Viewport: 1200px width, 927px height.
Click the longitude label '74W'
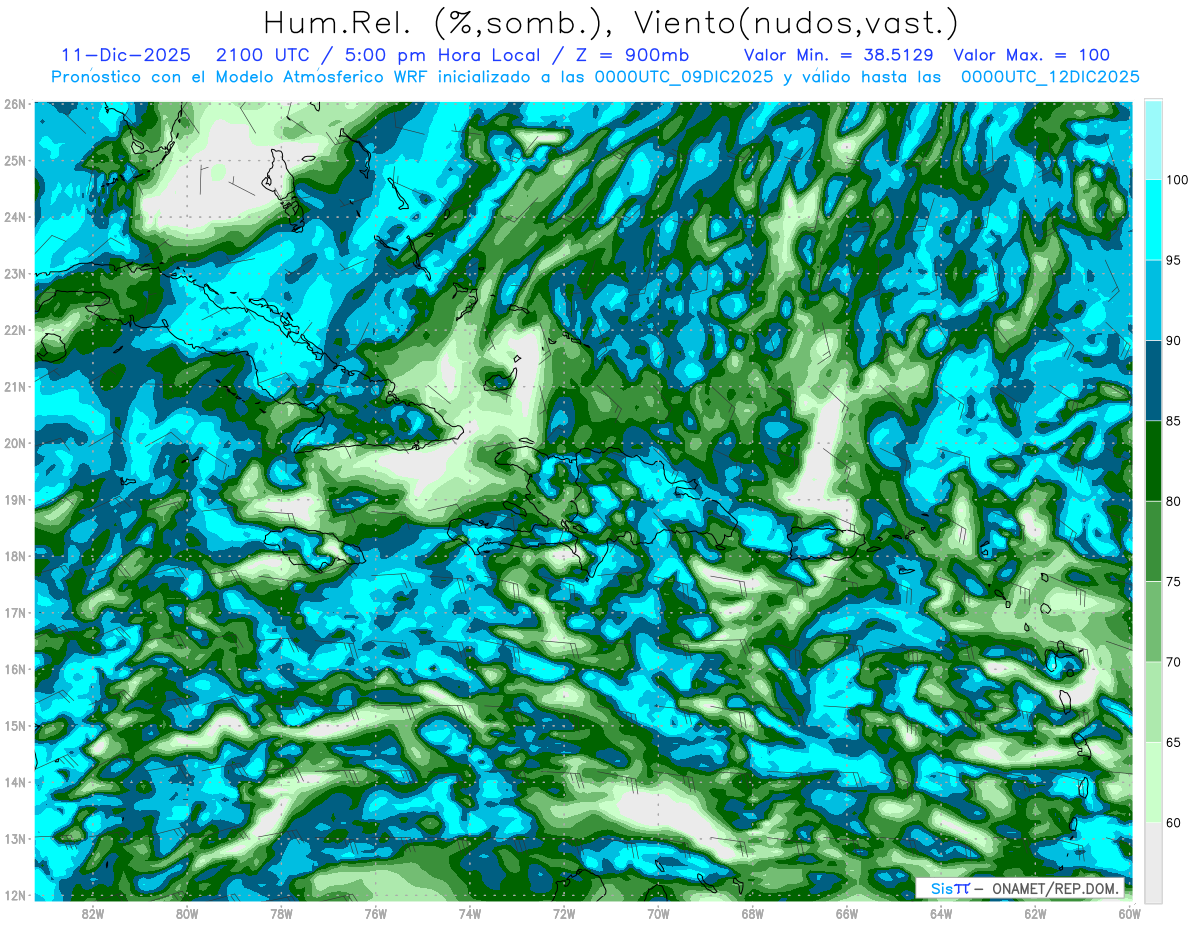pyautogui.click(x=470, y=913)
